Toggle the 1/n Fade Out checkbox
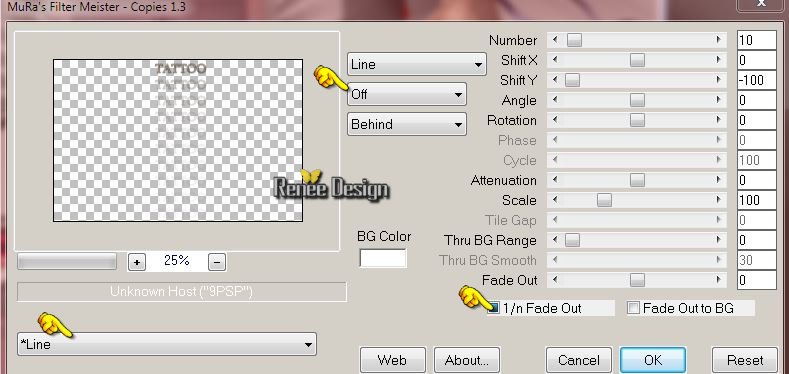Screen dimensions: 789x374 click(494, 308)
